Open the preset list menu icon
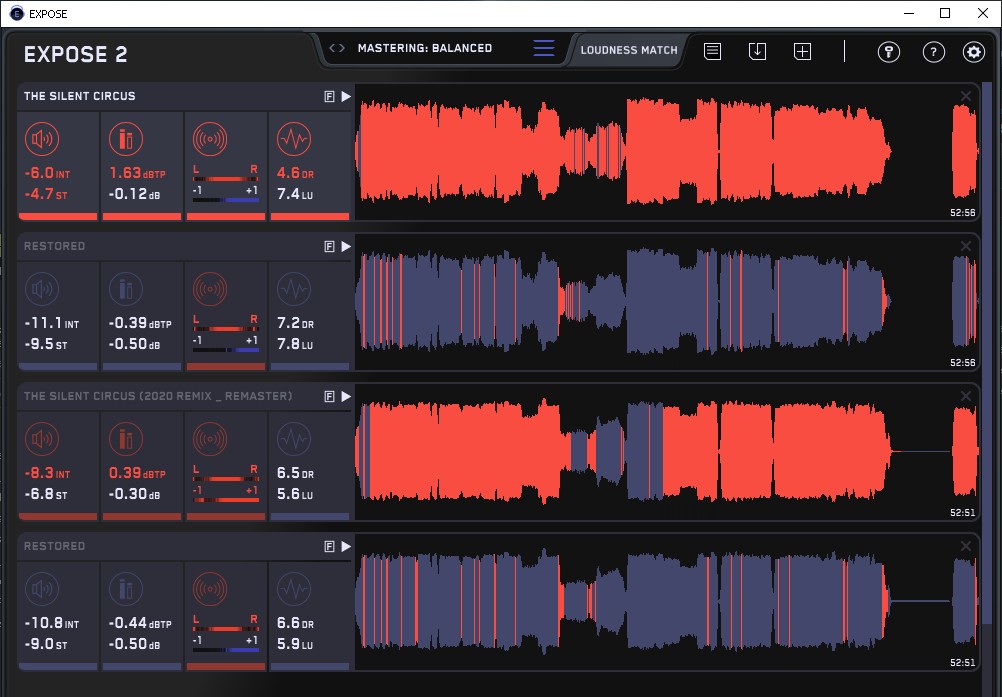 544,48
